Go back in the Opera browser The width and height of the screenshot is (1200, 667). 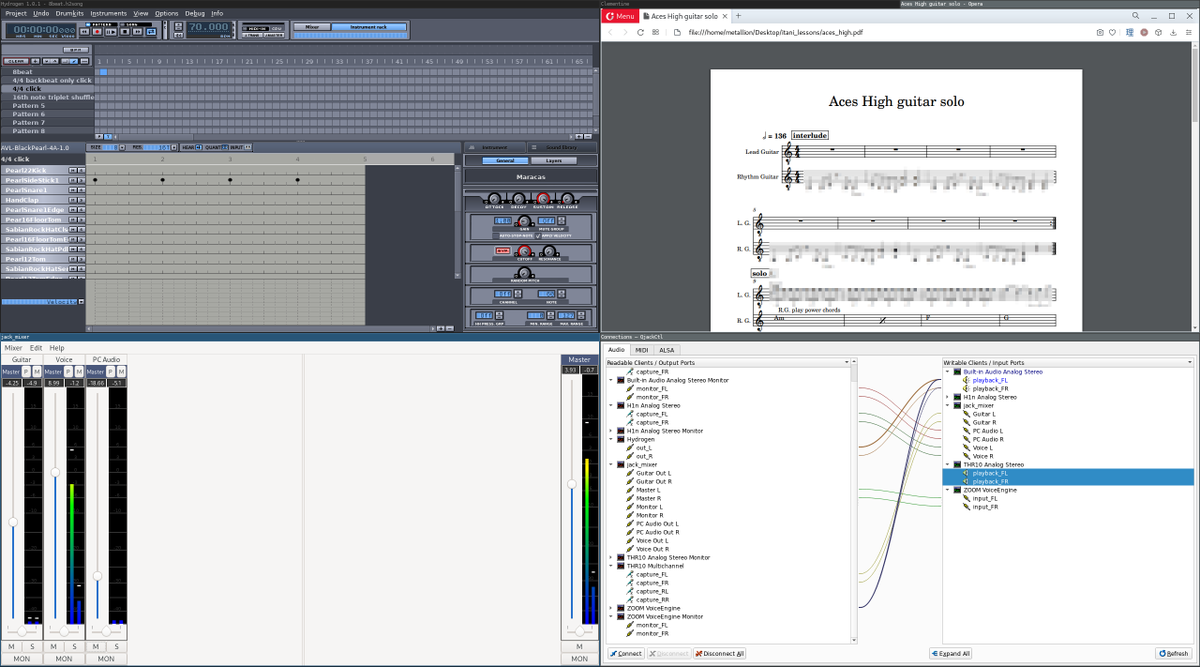pos(610,32)
